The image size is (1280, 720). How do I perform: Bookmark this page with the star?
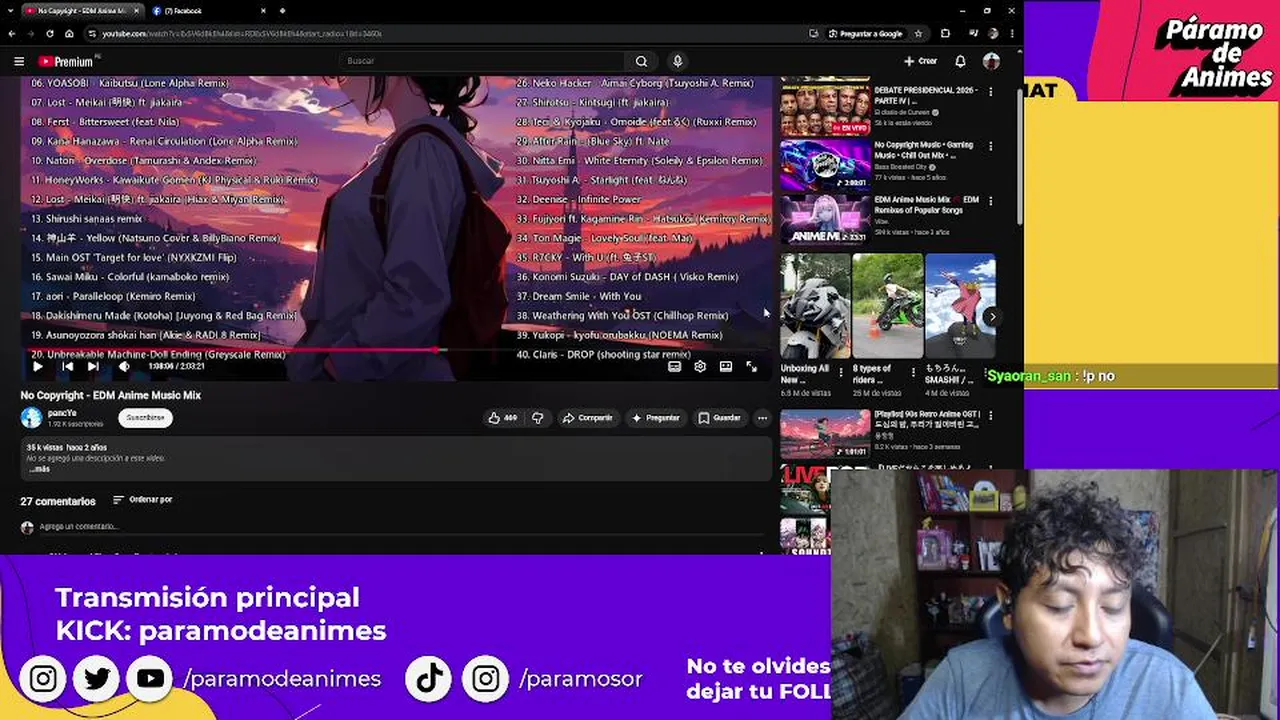[x=918, y=34]
